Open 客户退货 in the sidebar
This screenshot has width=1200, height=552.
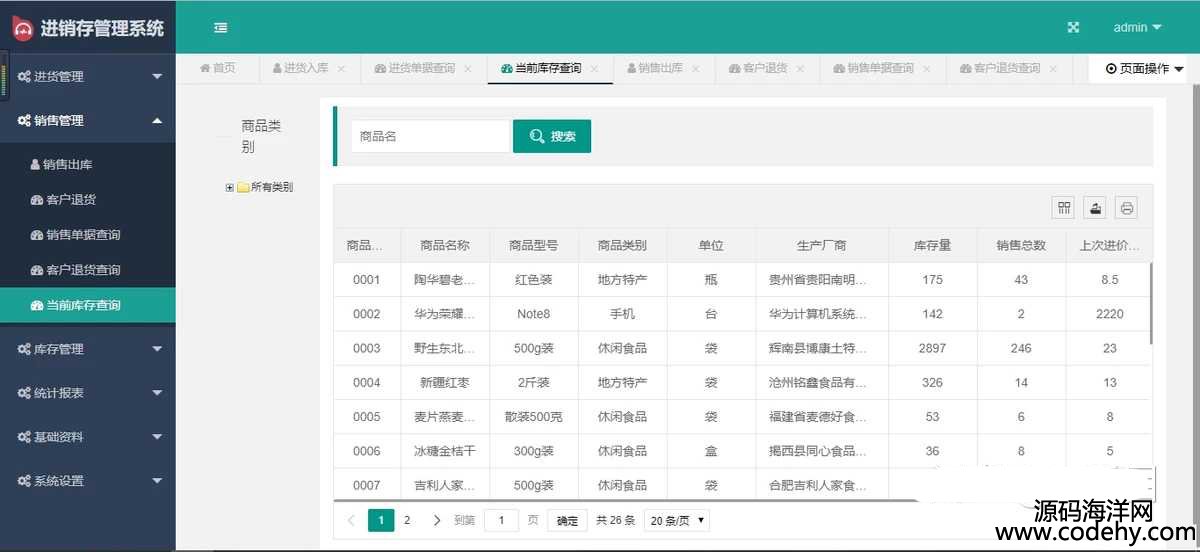point(88,200)
